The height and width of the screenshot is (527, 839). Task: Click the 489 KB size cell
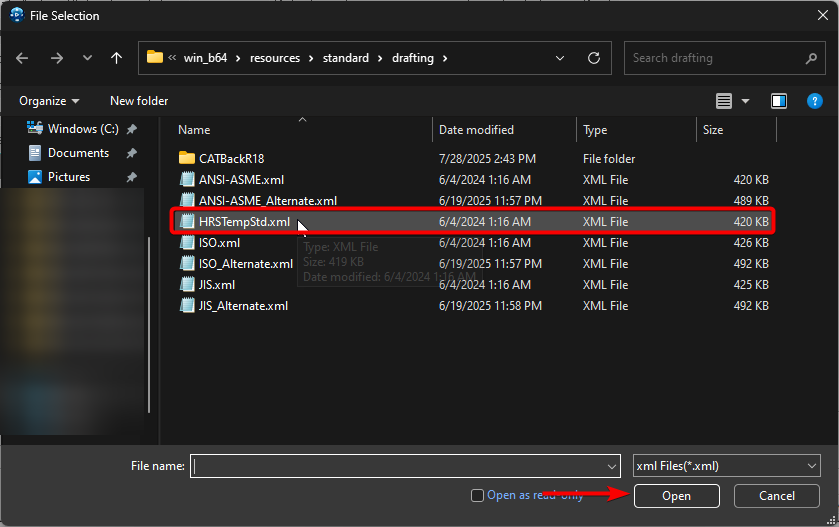click(751, 201)
